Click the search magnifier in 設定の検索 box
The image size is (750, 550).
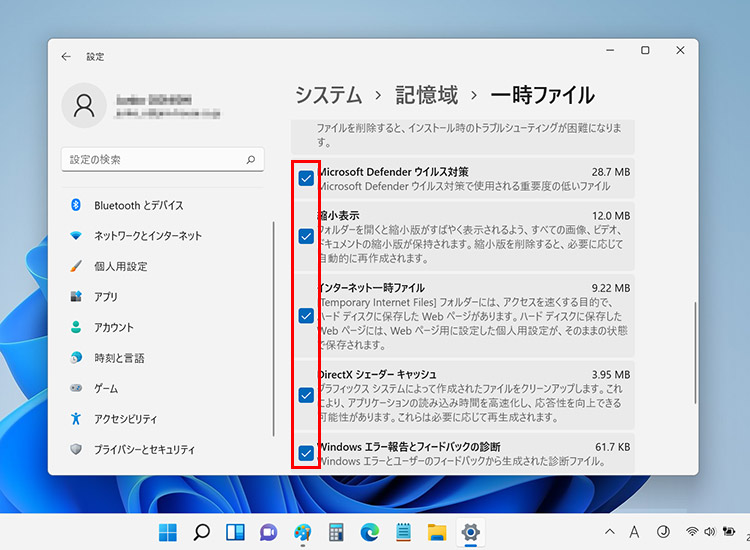pyautogui.click(x=251, y=159)
